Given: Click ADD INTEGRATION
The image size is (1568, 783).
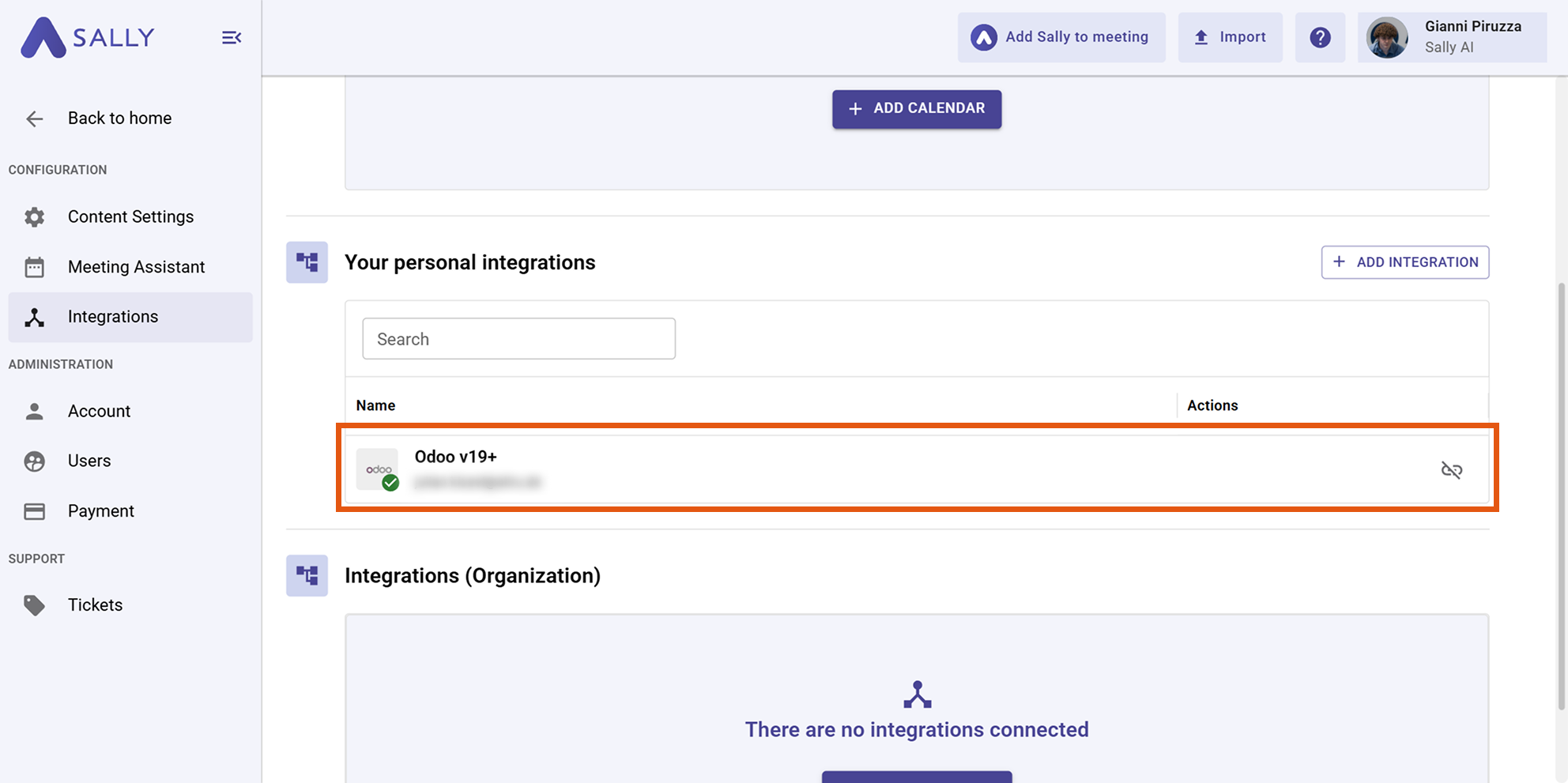Looking at the screenshot, I should click(x=1404, y=262).
